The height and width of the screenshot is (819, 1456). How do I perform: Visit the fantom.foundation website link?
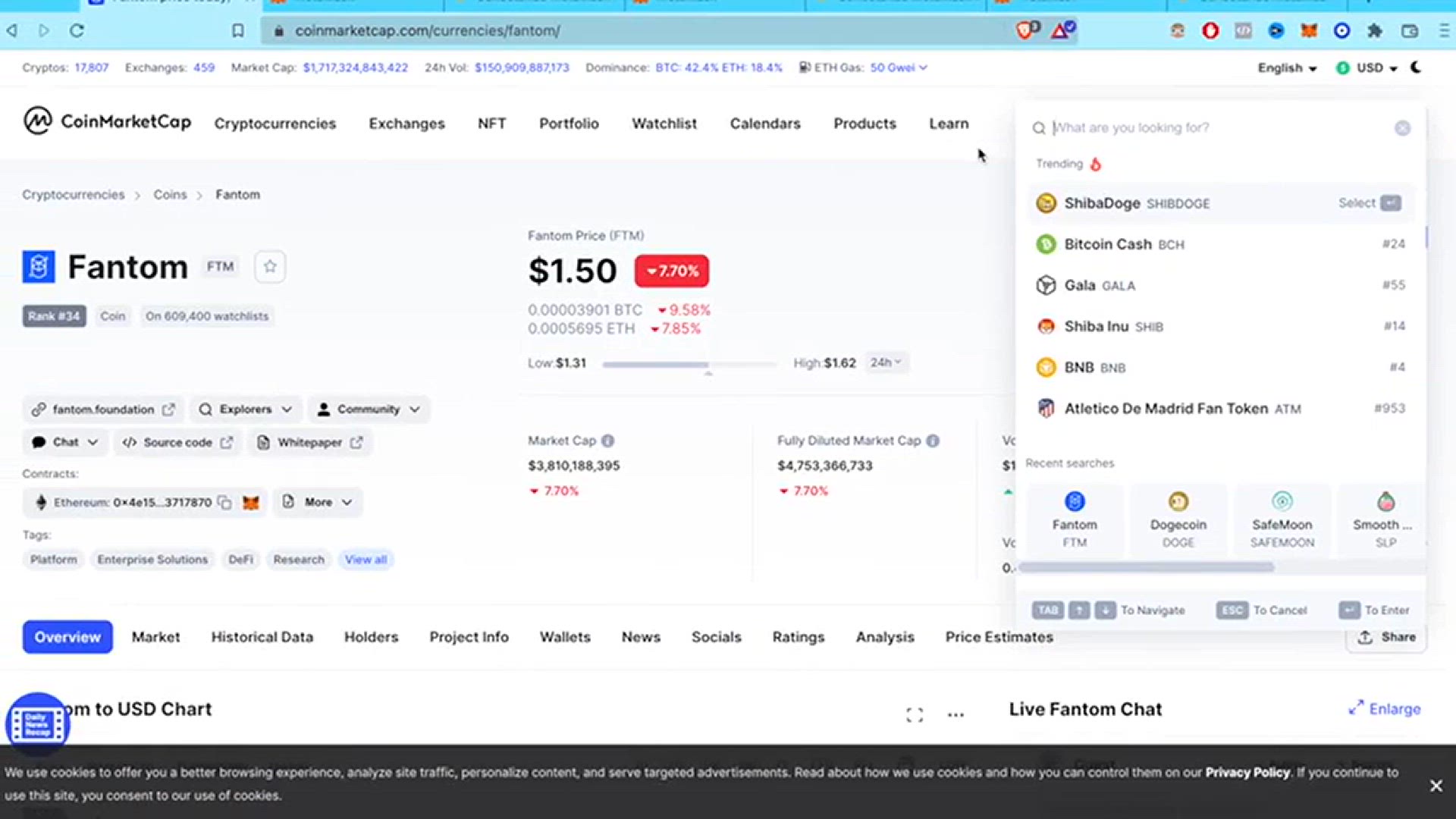tap(103, 409)
